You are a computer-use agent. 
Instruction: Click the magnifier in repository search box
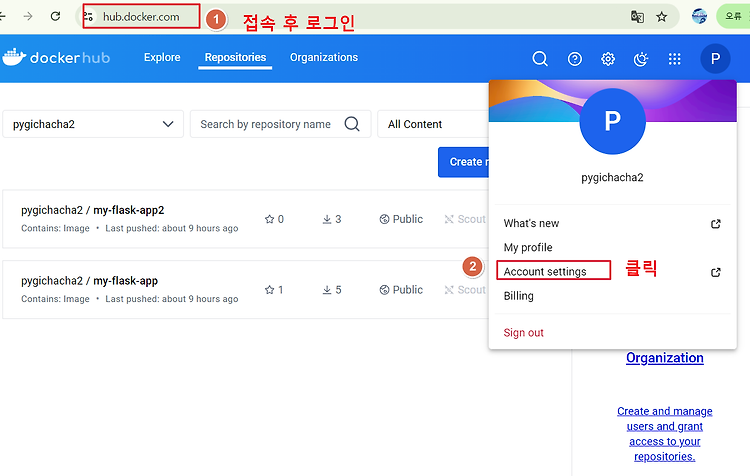click(x=352, y=124)
